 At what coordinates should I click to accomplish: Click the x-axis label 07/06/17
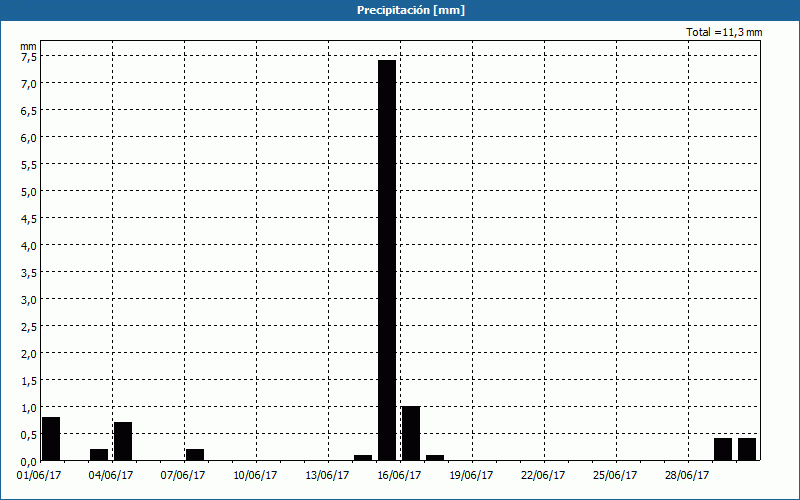point(183,476)
